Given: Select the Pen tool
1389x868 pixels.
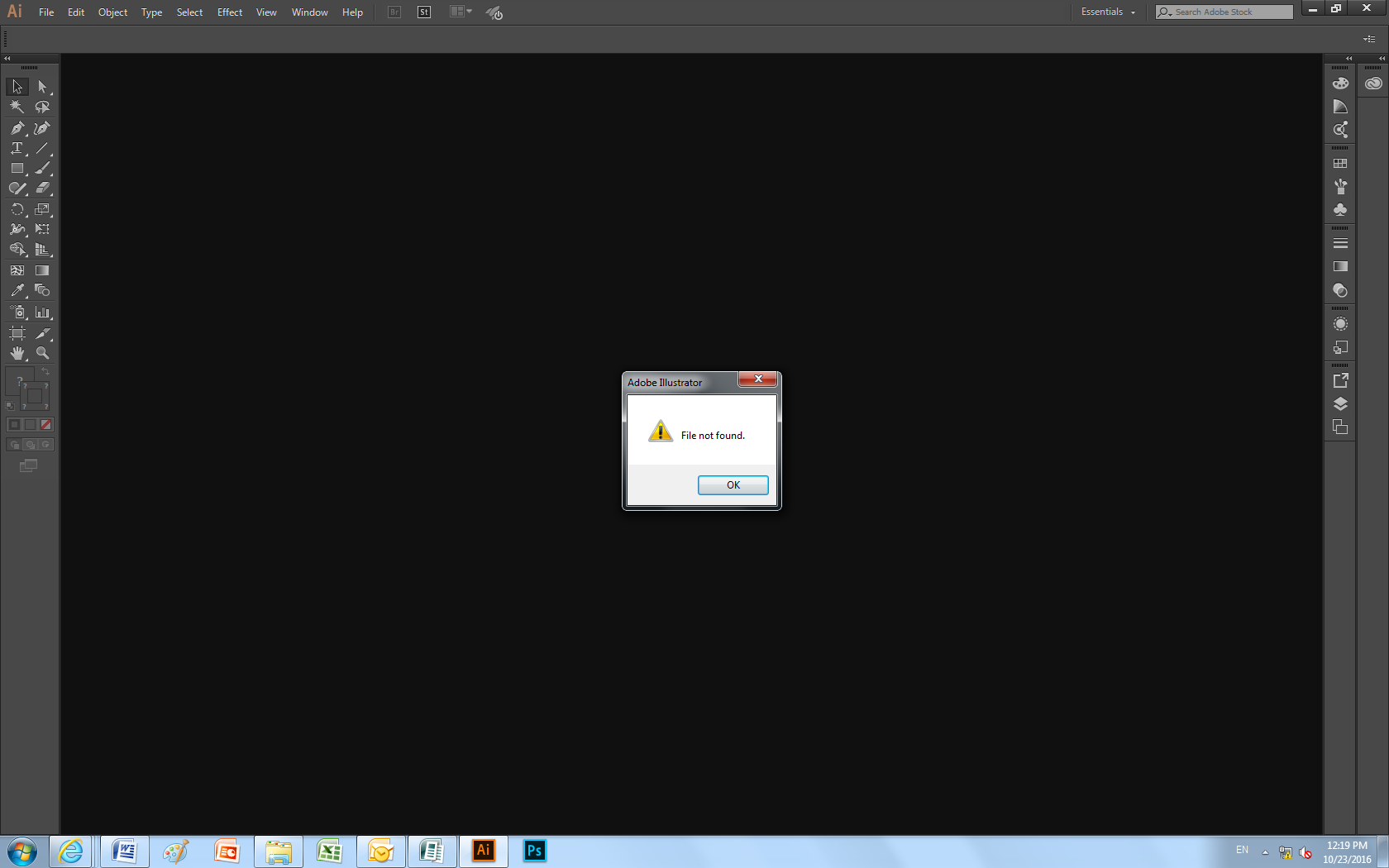Looking at the screenshot, I should (x=17, y=128).
